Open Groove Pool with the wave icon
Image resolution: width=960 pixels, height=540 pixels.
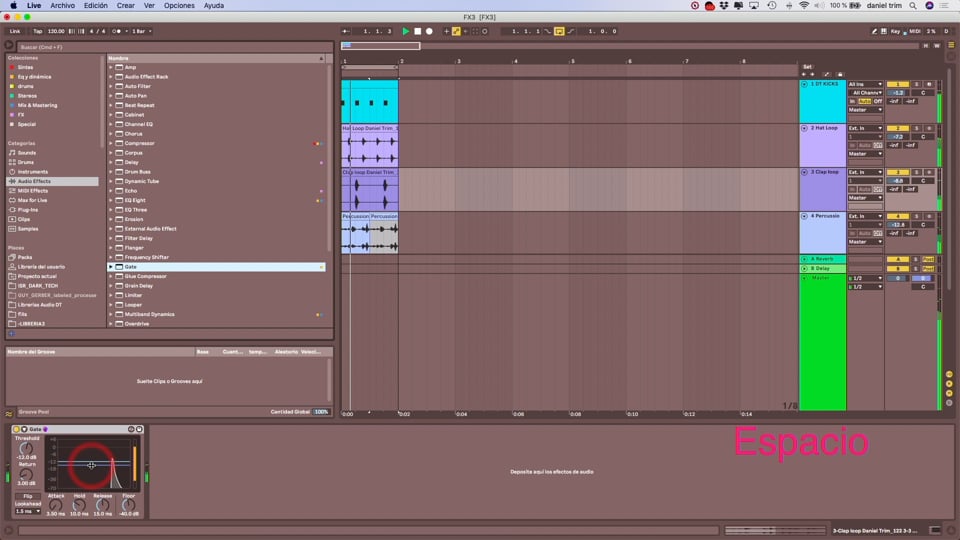9,414
